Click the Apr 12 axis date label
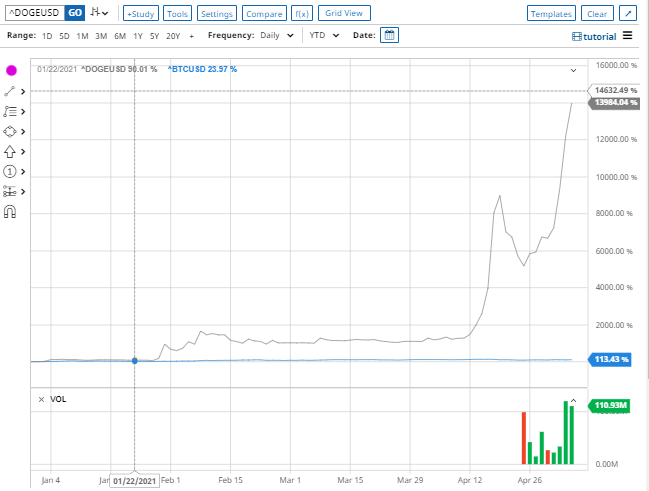649x491 pixels. [x=470, y=480]
